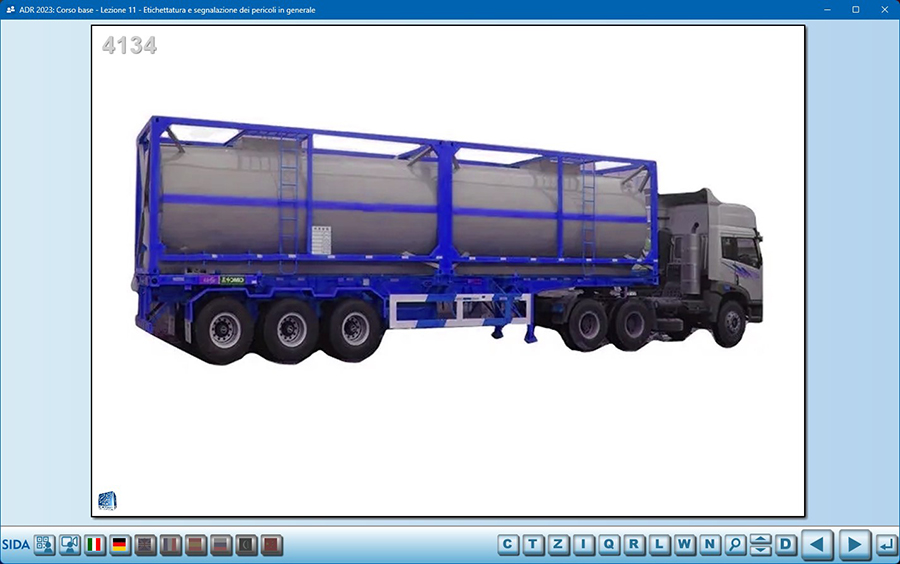Open the magnifier search tool
This screenshot has width=900, height=564.
(x=735, y=545)
